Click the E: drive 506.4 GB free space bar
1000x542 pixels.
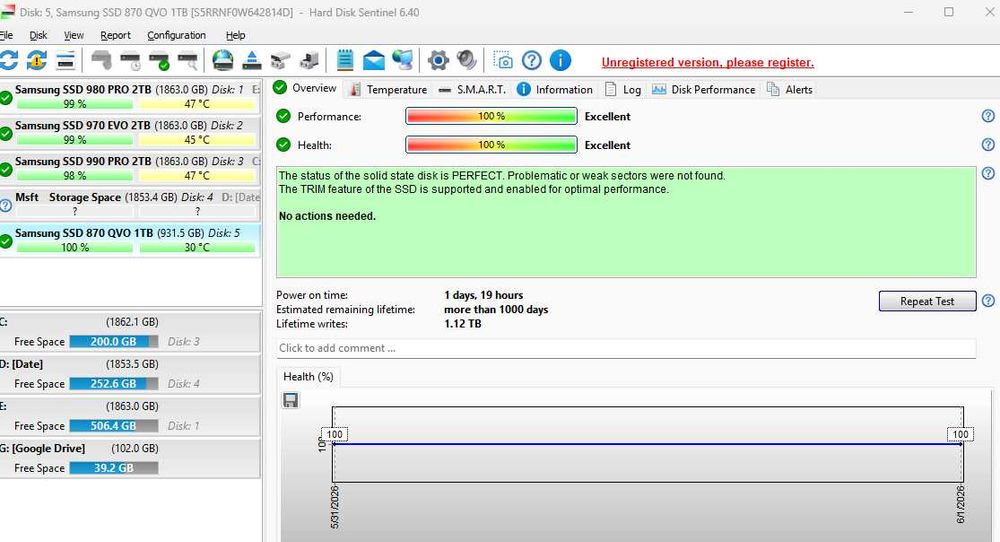114,426
